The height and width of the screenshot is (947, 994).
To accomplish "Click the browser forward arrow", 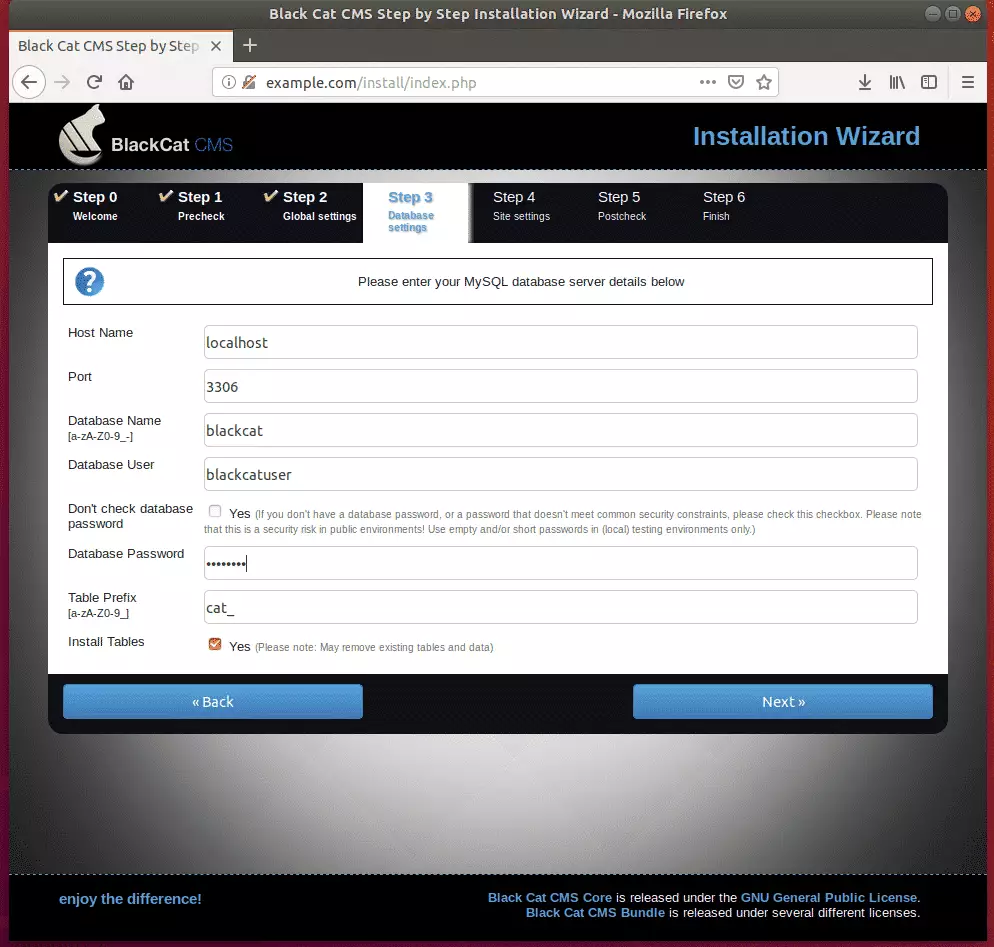I will 62,82.
